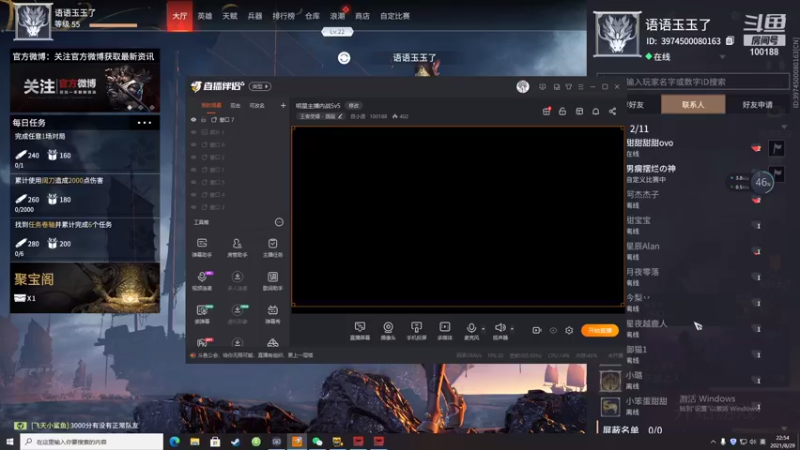800x450 pixels.
Task: Open the 主播任务 tool icon
Action: click(272, 247)
